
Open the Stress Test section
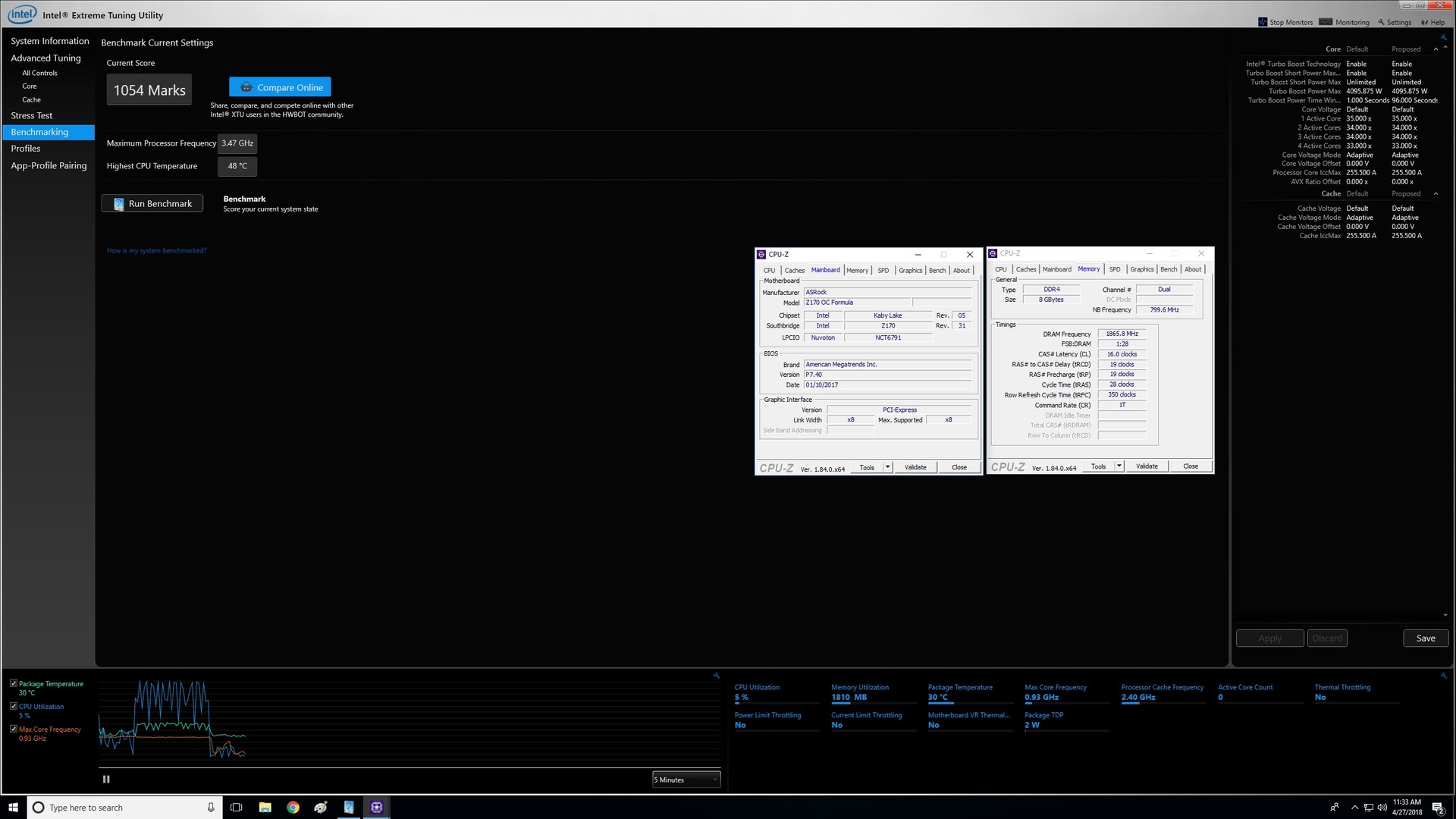[31, 115]
